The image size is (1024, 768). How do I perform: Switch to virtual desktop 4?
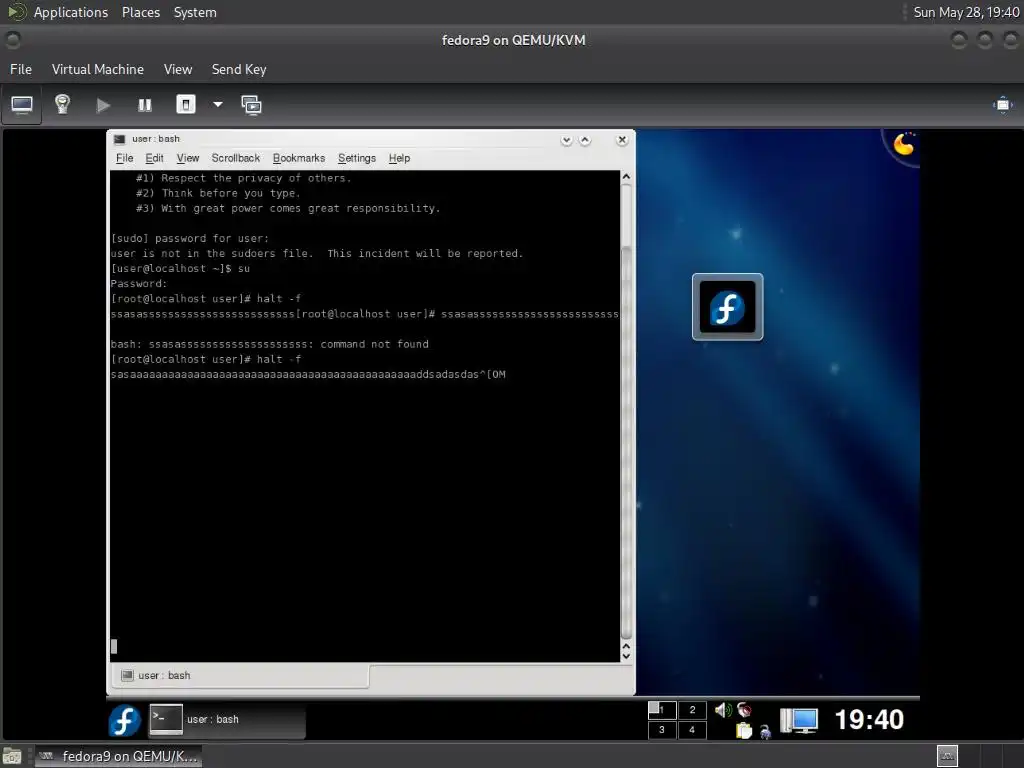pyautogui.click(x=692, y=729)
